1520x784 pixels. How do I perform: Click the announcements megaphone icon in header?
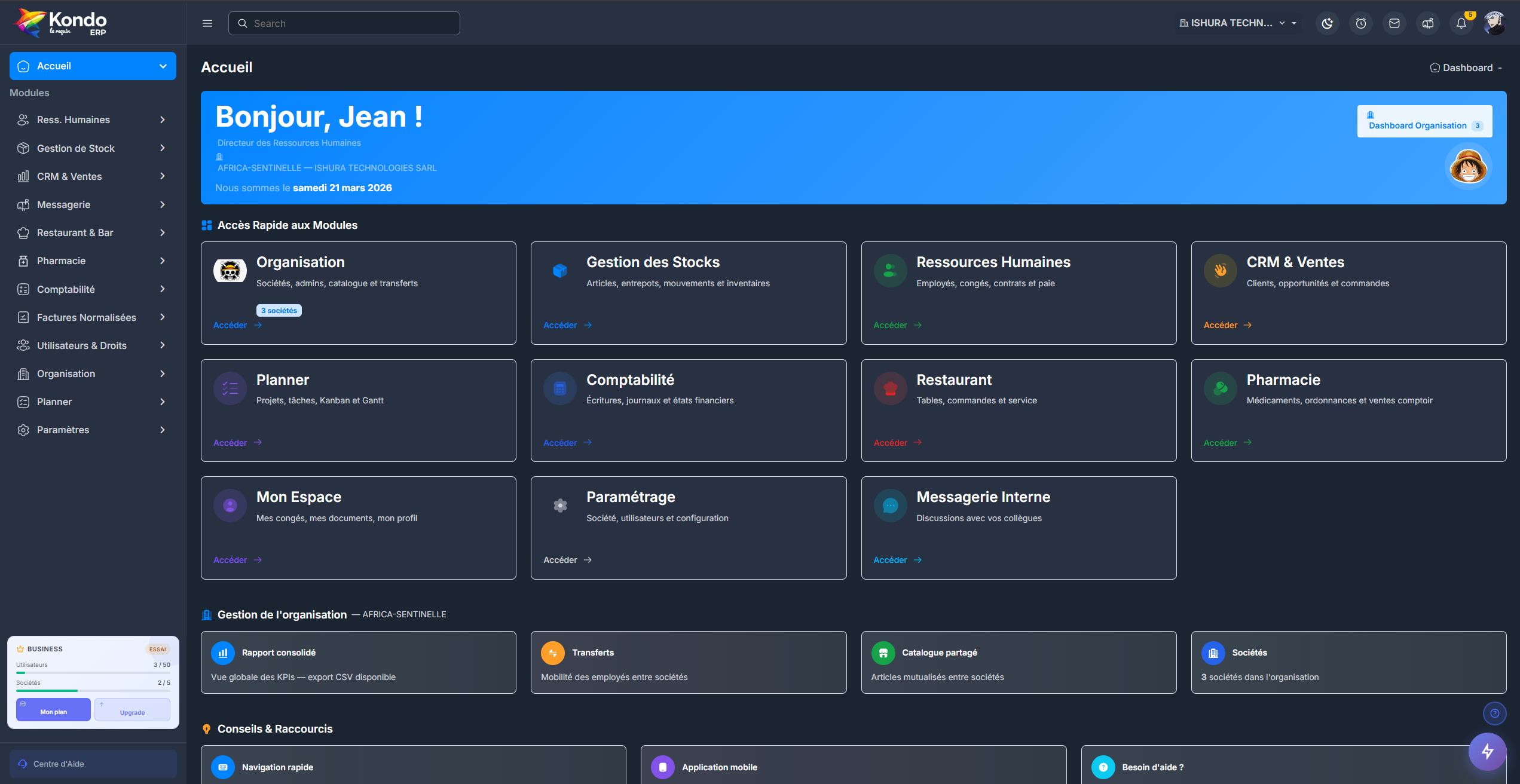click(x=1427, y=23)
